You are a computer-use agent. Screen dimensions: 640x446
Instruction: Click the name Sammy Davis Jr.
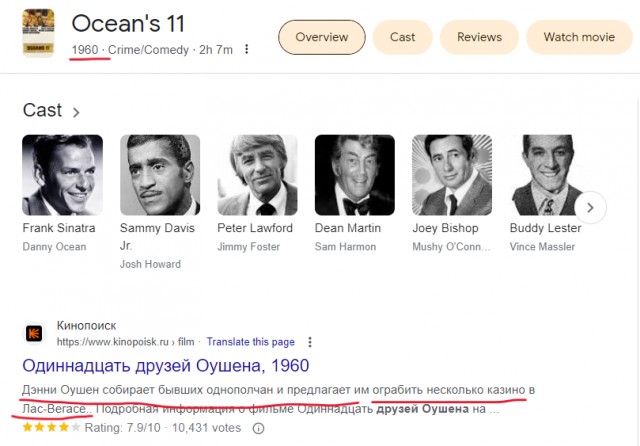[x=157, y=236]
